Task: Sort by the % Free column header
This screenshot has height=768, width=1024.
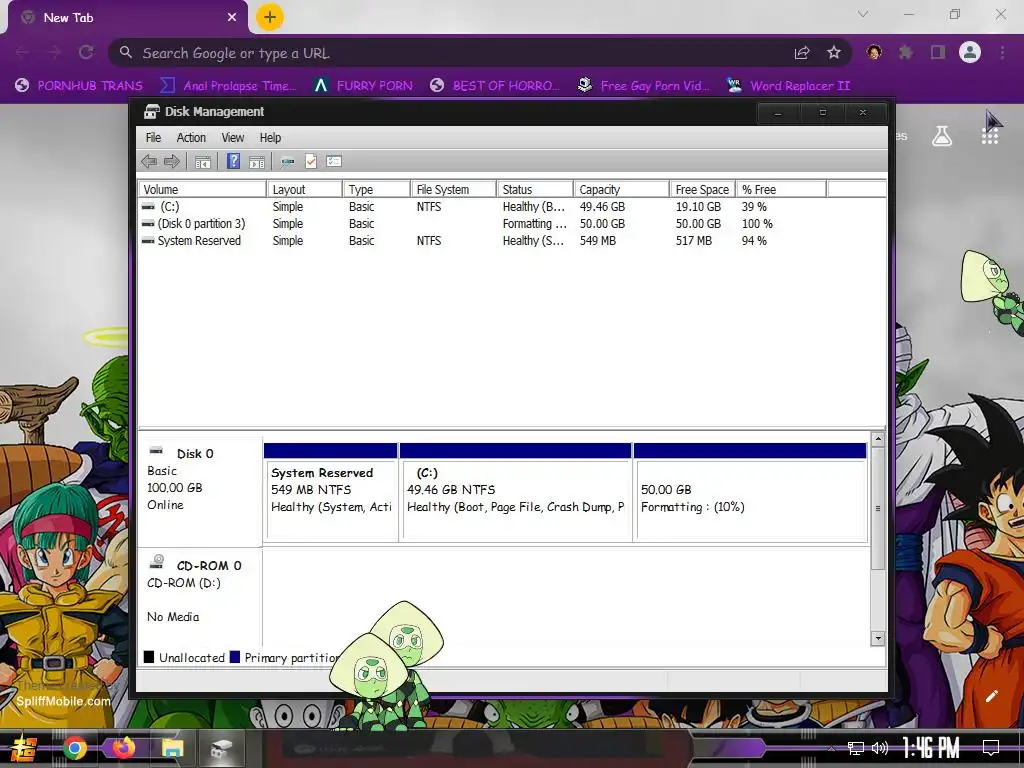Action: point(781,189)
